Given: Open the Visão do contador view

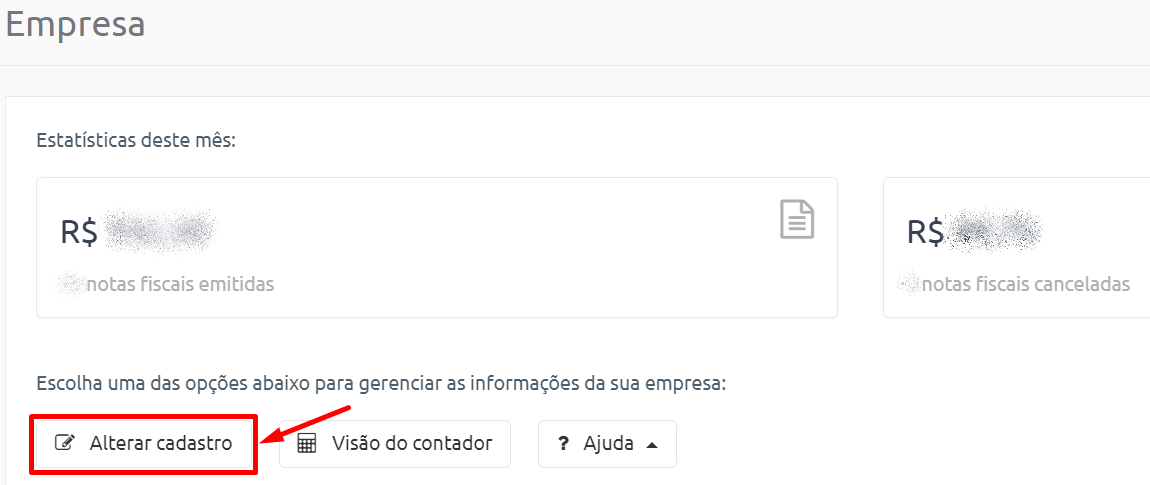Looking at the screenshot, I should (395, 444).
